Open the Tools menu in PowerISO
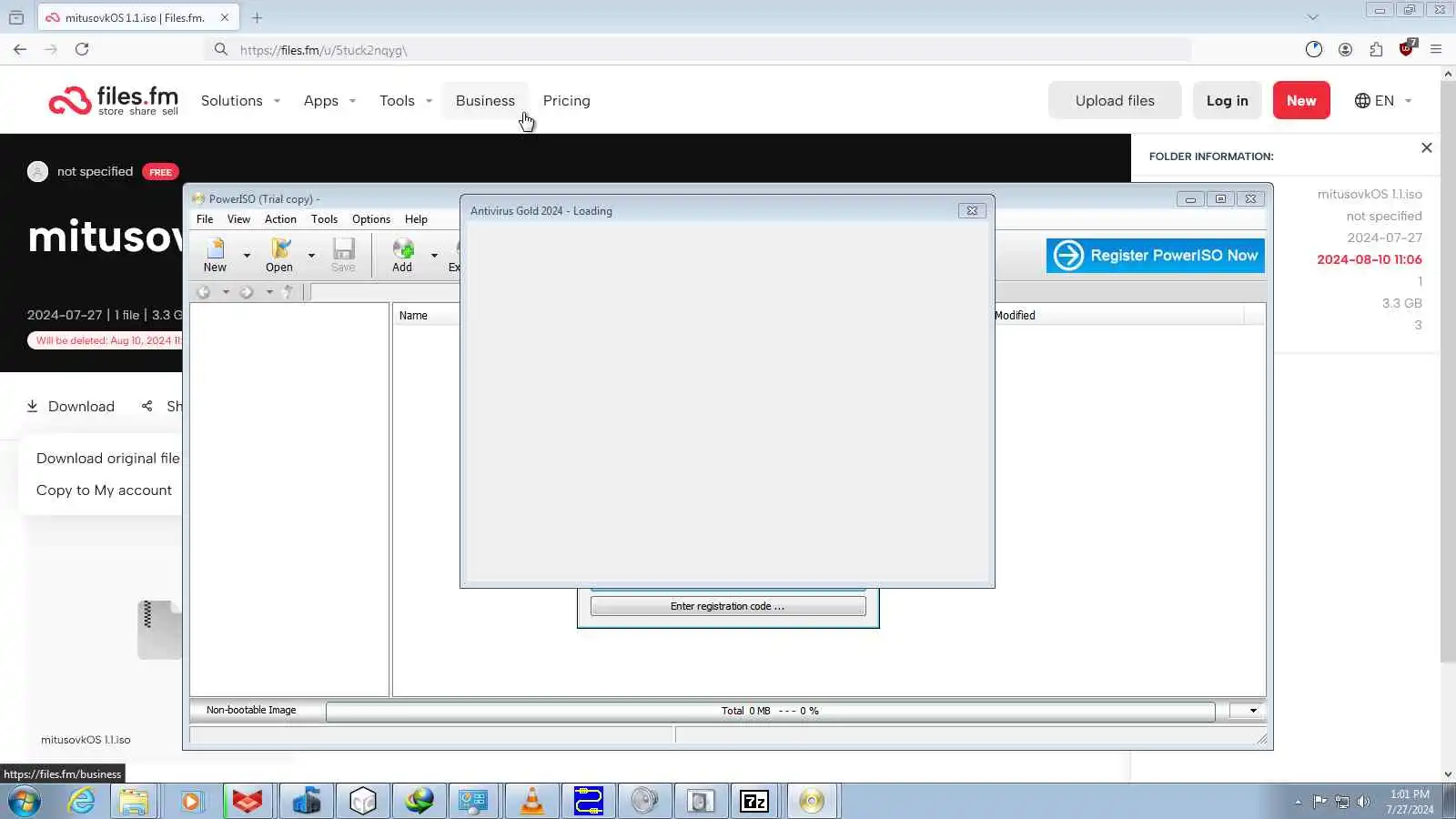This screenshot has width=1456, height=819. click(x=324, y=219)
